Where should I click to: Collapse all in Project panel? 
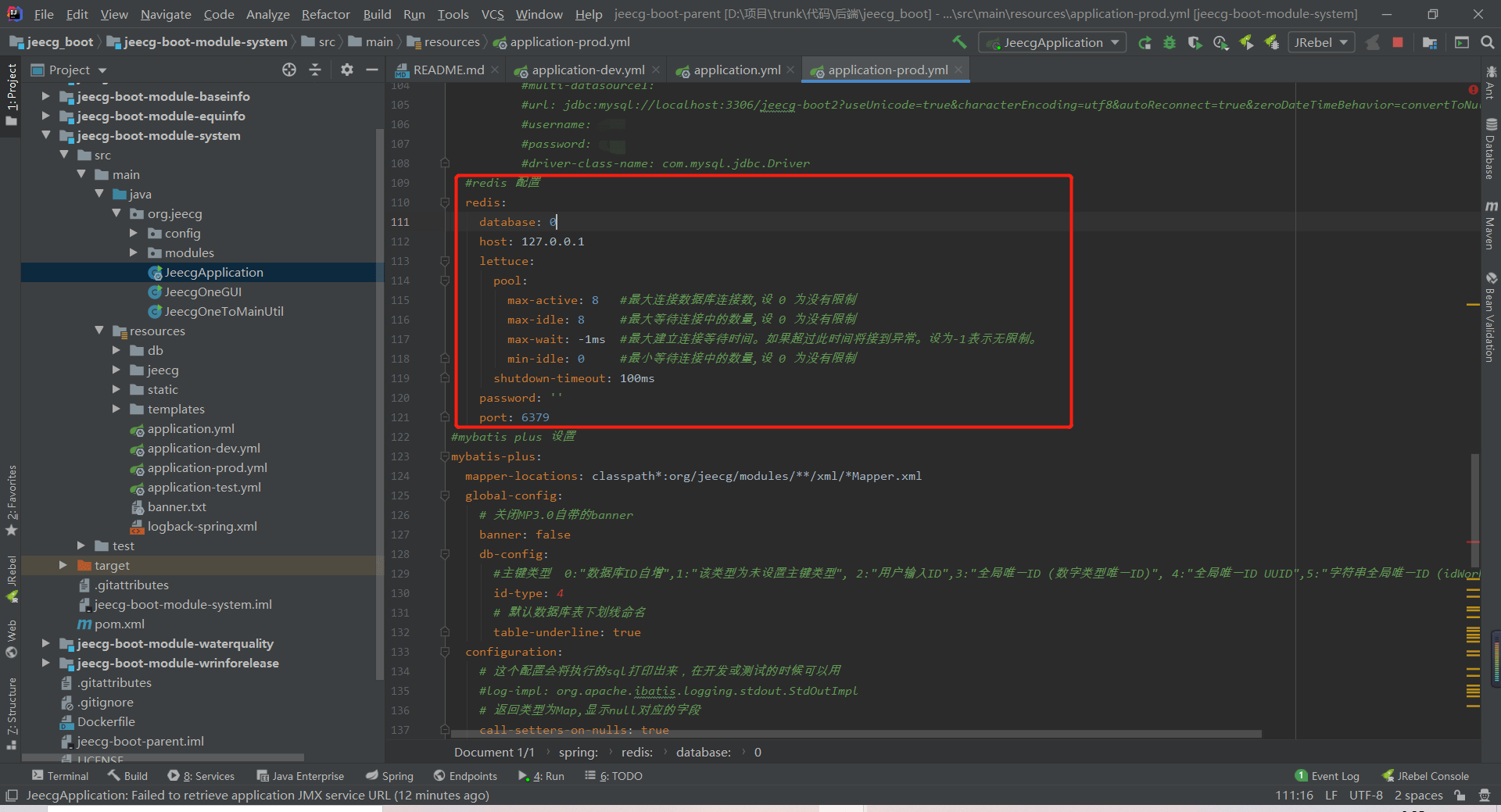pos(315,70)
